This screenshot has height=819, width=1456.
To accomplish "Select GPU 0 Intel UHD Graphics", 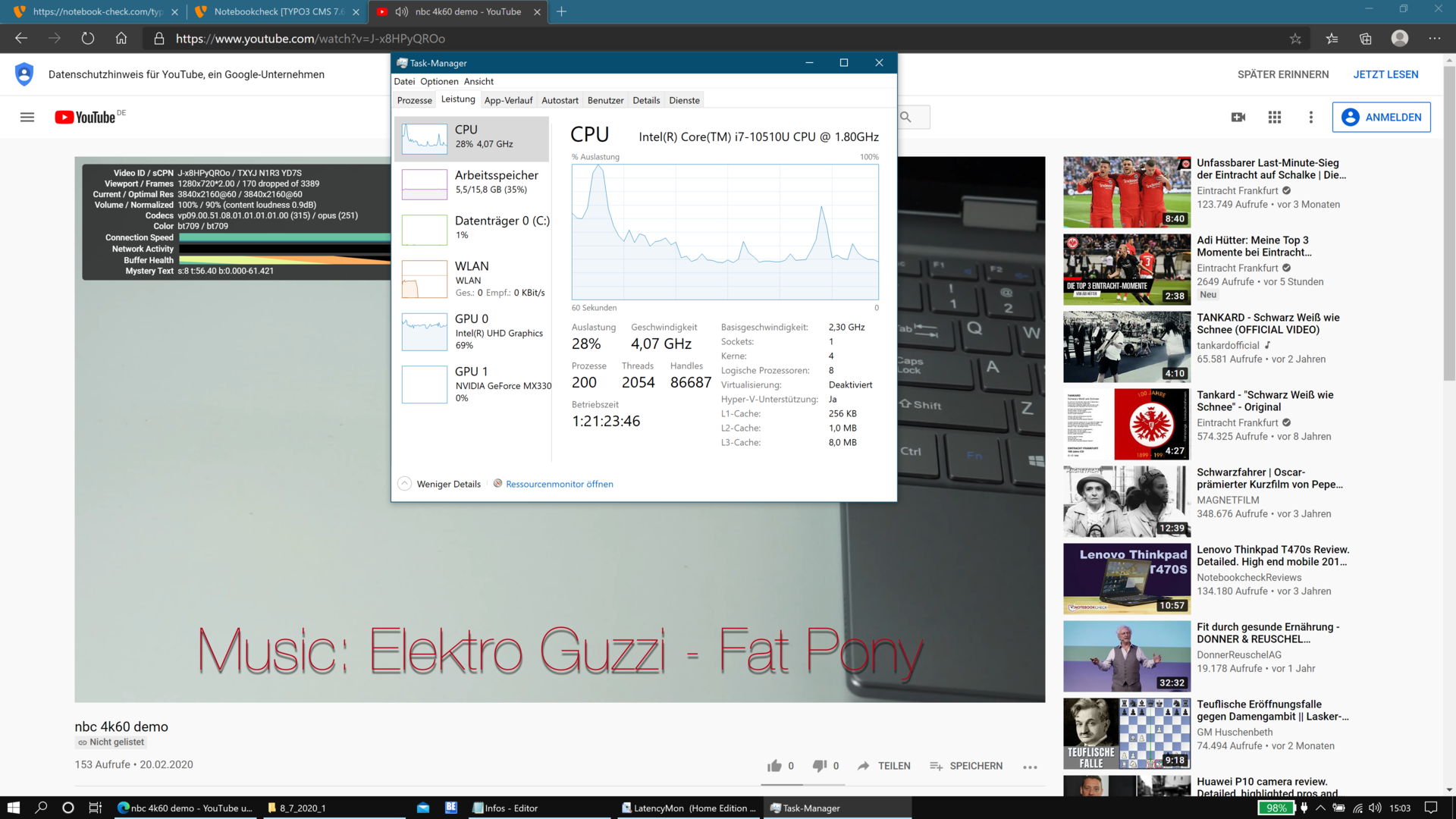I will tap(472, 331).
